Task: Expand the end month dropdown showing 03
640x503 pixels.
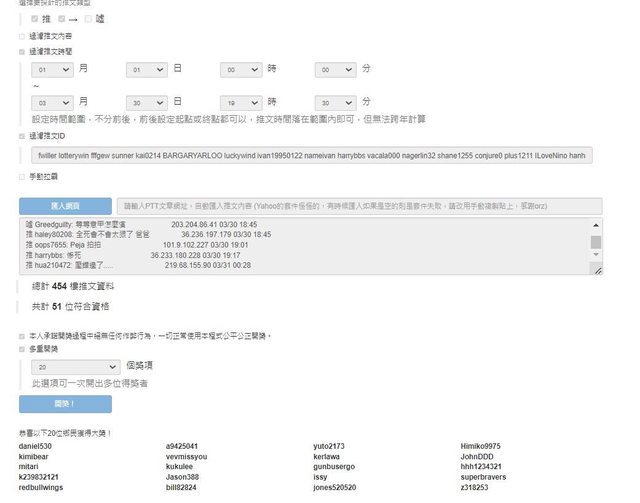Action: [x=52, y=102]
